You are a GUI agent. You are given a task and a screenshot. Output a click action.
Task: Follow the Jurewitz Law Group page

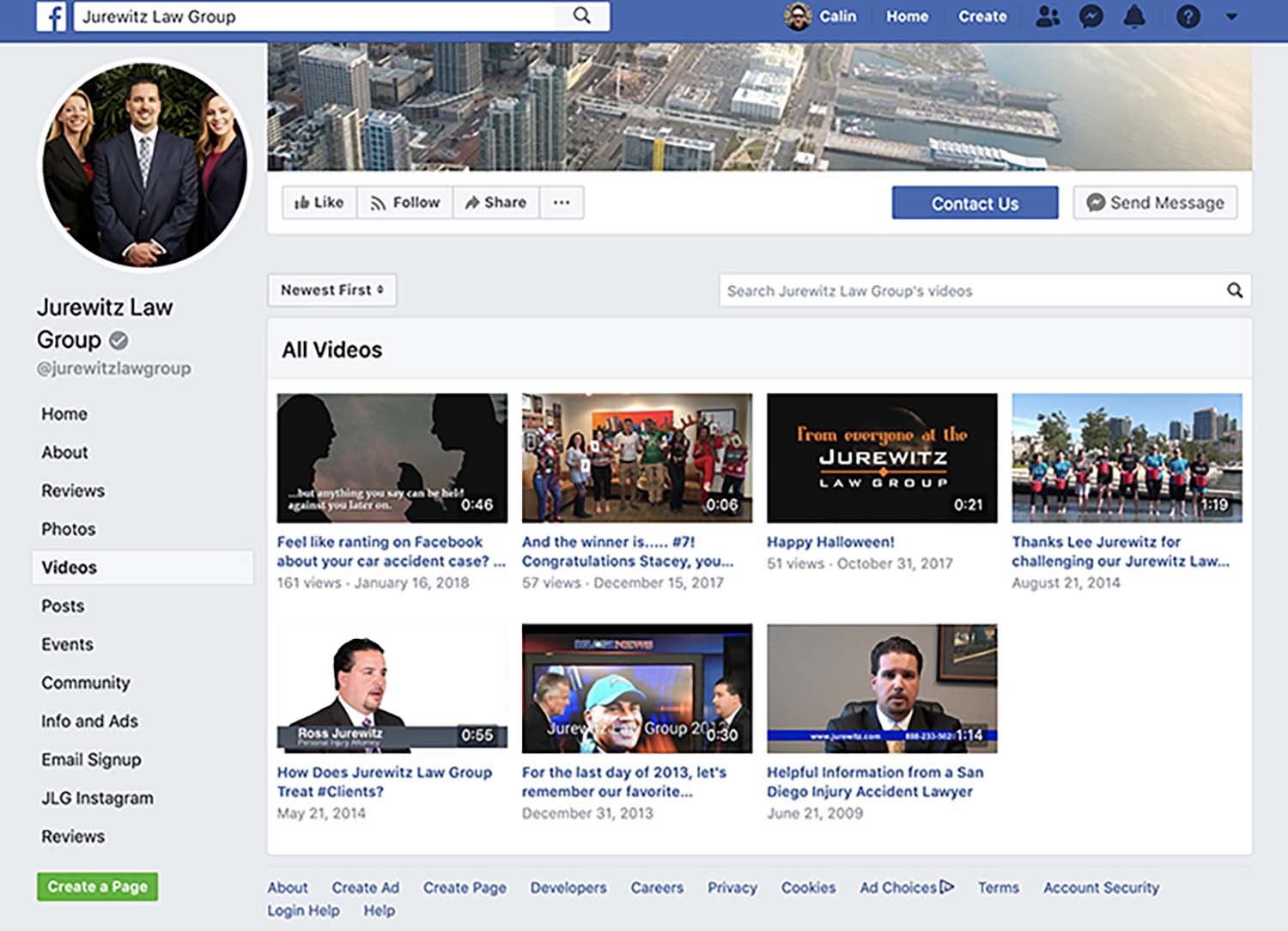point(404,203)
